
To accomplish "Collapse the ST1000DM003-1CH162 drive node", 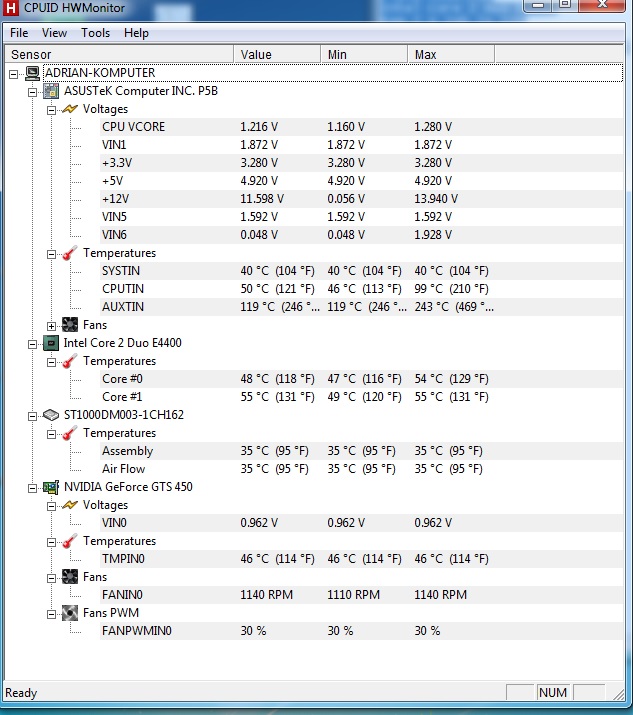I will pos(32,416).
